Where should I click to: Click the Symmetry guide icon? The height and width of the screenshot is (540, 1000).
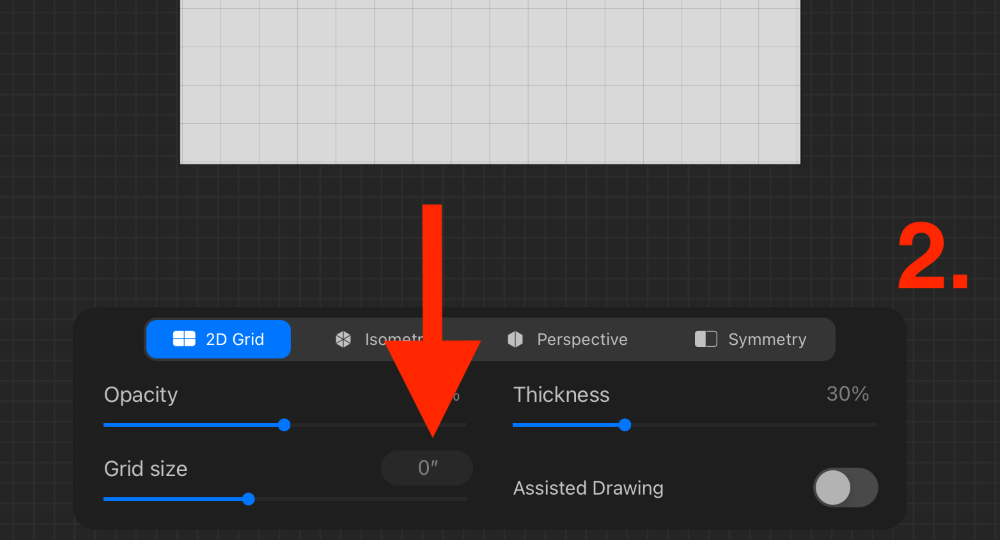(706, 339)
